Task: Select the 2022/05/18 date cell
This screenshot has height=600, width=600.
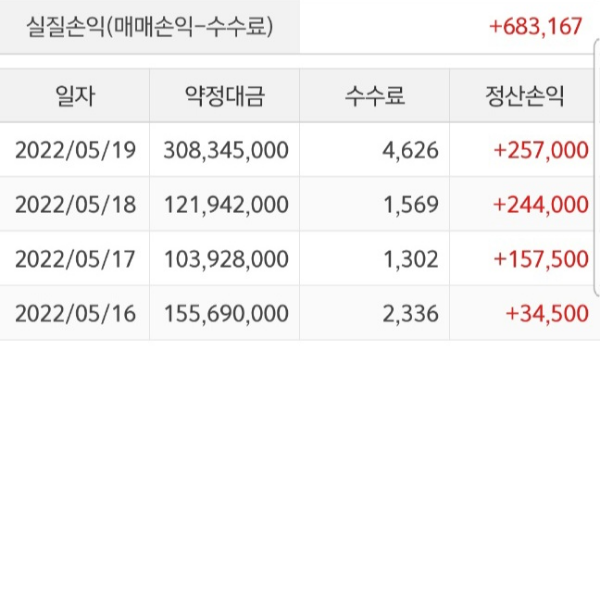Action: (x=75, y=205)
